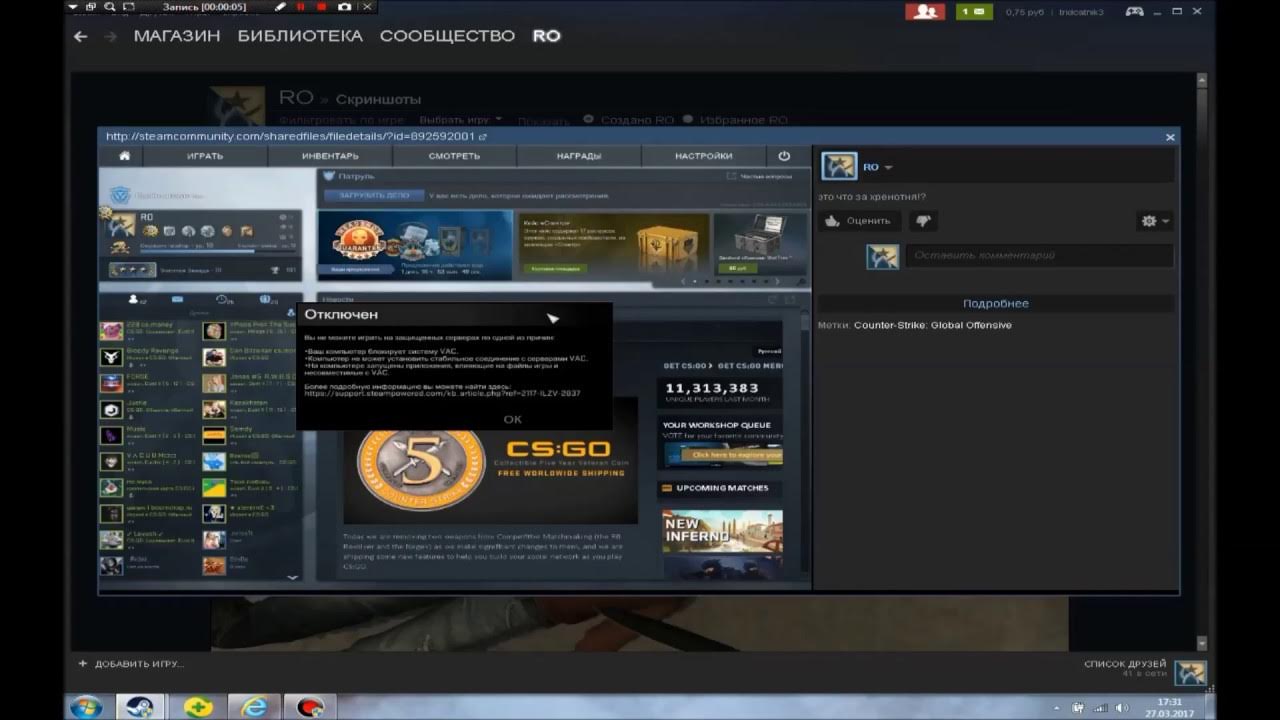Close the screen recorder toolbar
1280x720 pixels.
point(366,7)
